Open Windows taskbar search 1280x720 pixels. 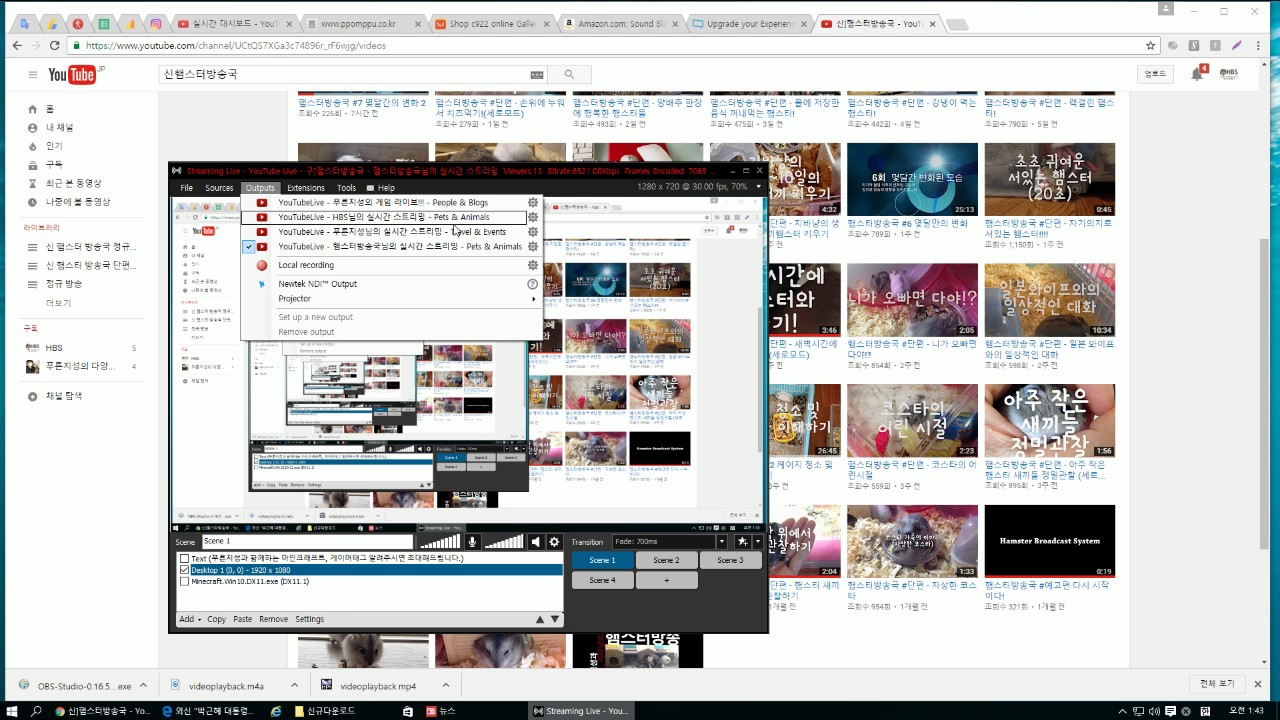tap(37, 711)
